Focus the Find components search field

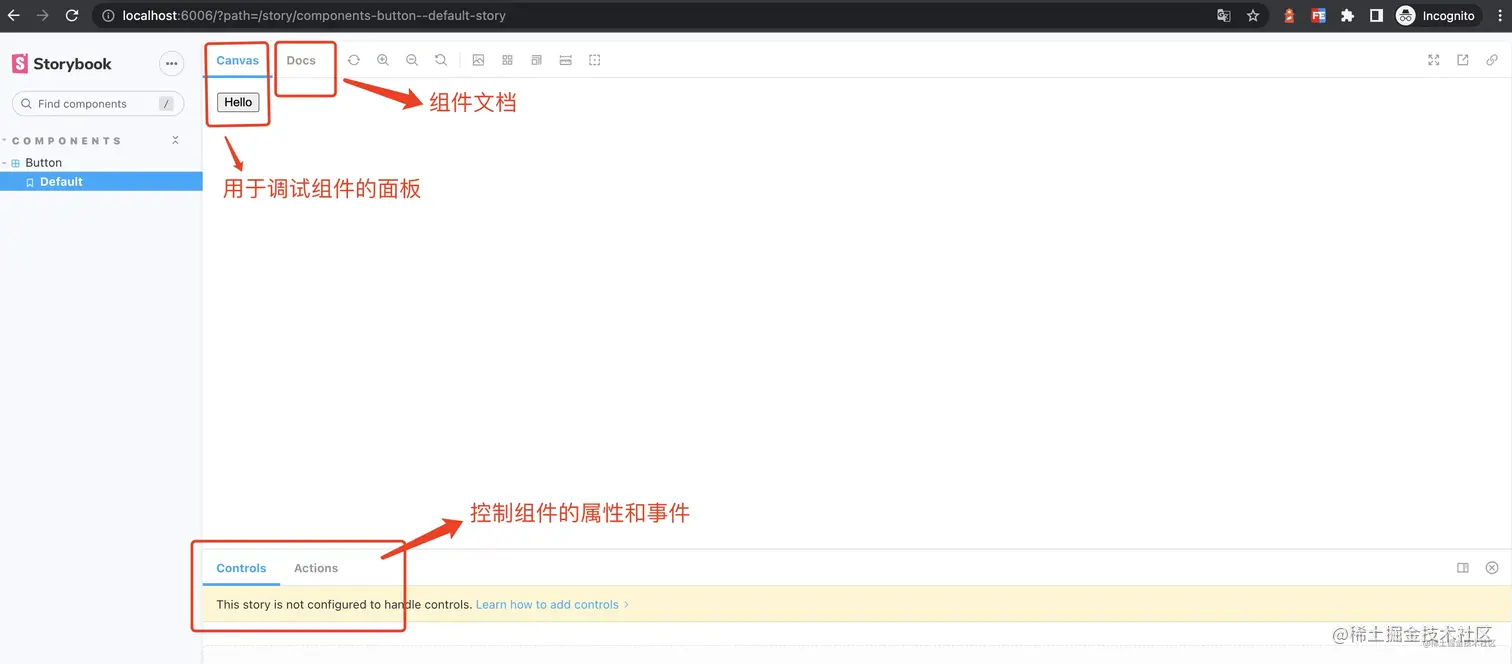pos(98,104)
